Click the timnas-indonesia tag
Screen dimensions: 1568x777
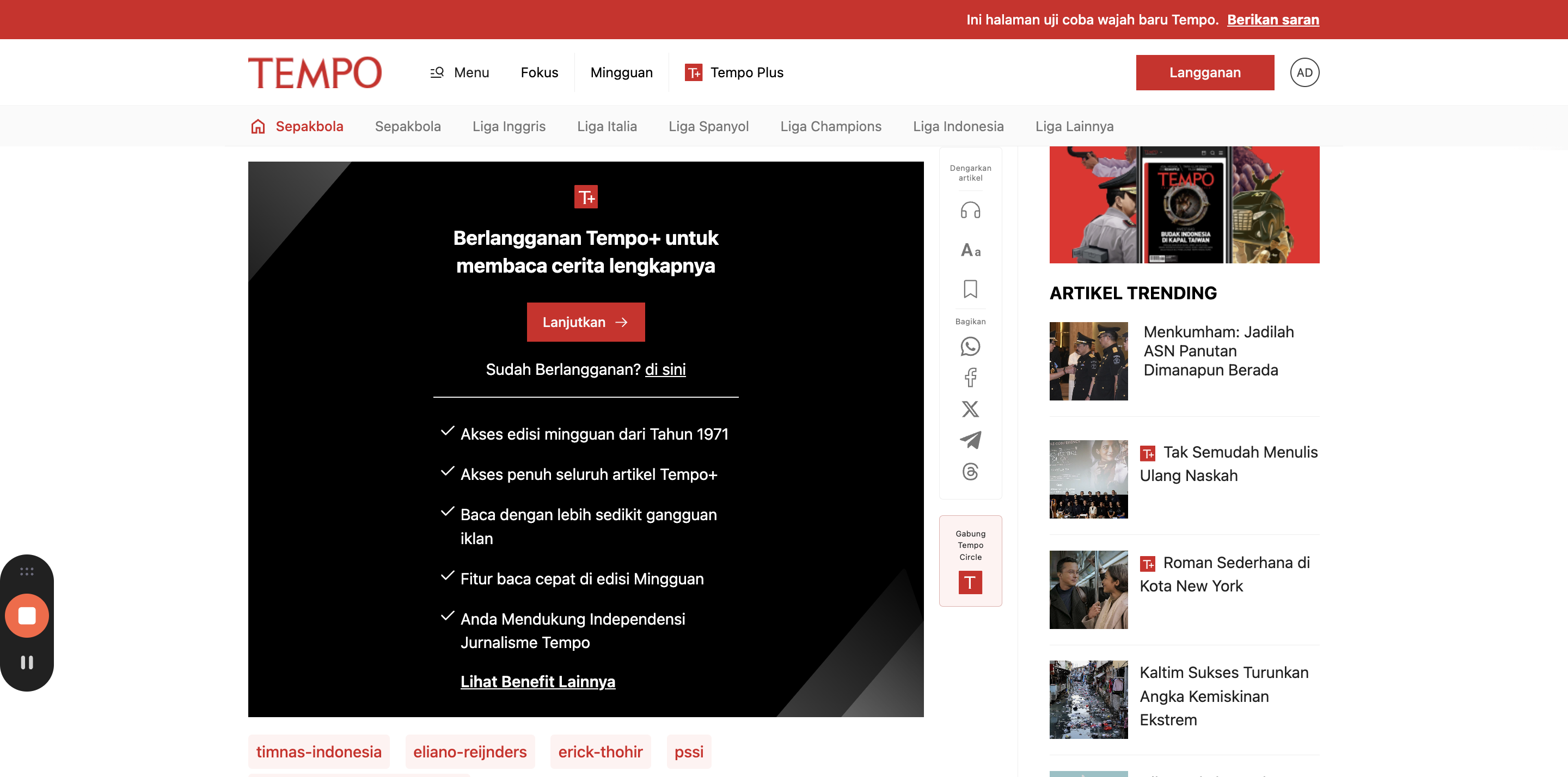[318, 751]
